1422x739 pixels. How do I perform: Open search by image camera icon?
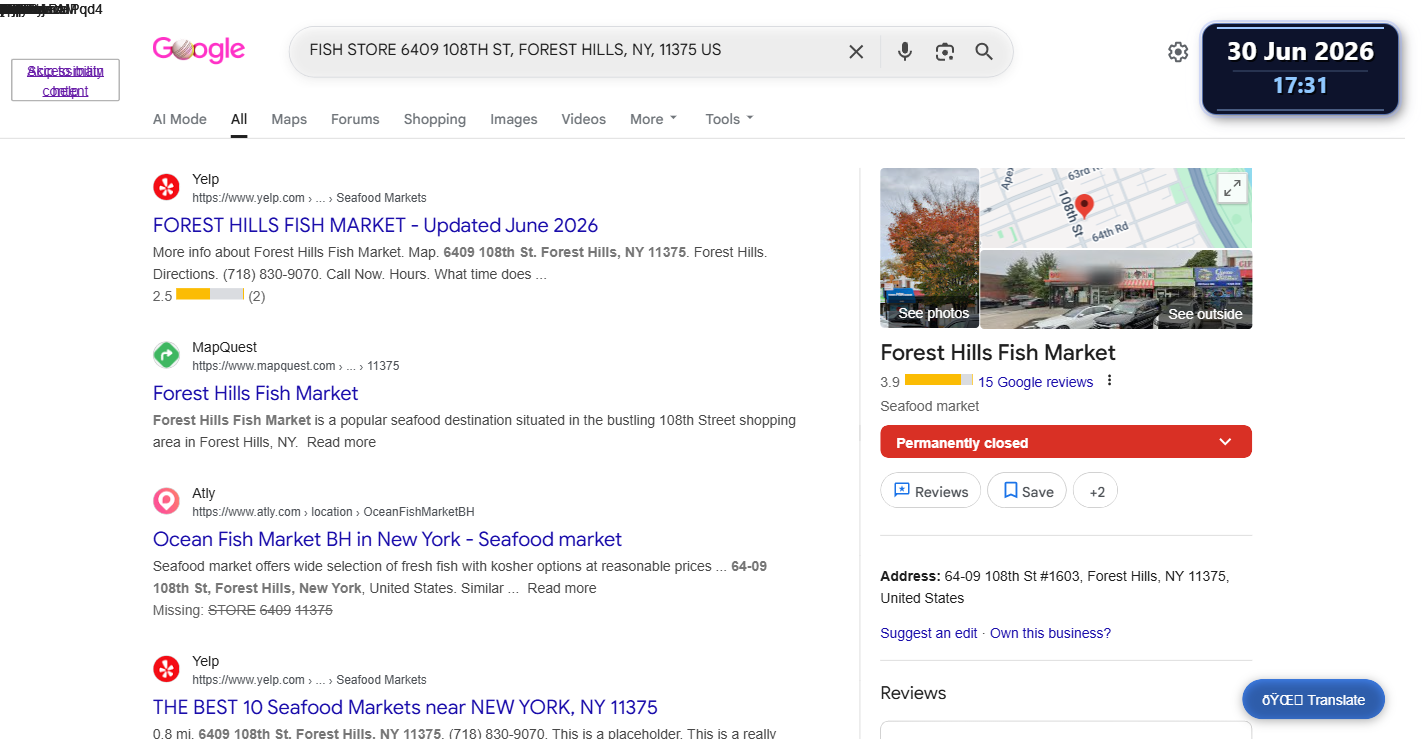point(945,52)
